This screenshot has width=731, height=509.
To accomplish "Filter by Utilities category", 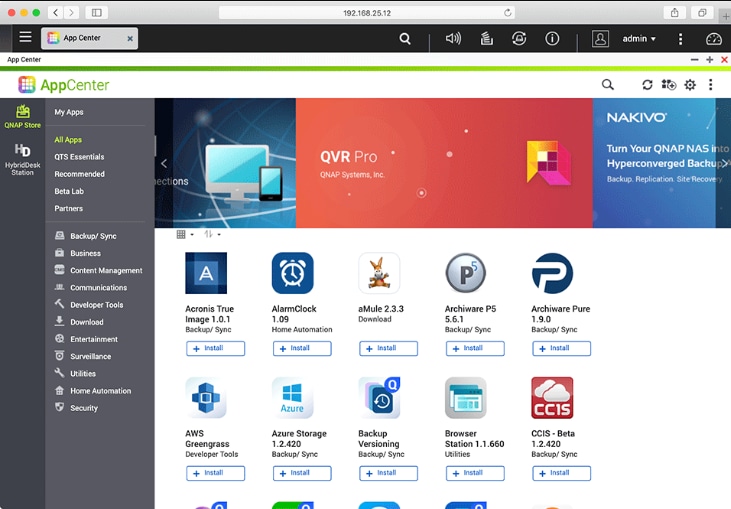I will pos(75,373).
